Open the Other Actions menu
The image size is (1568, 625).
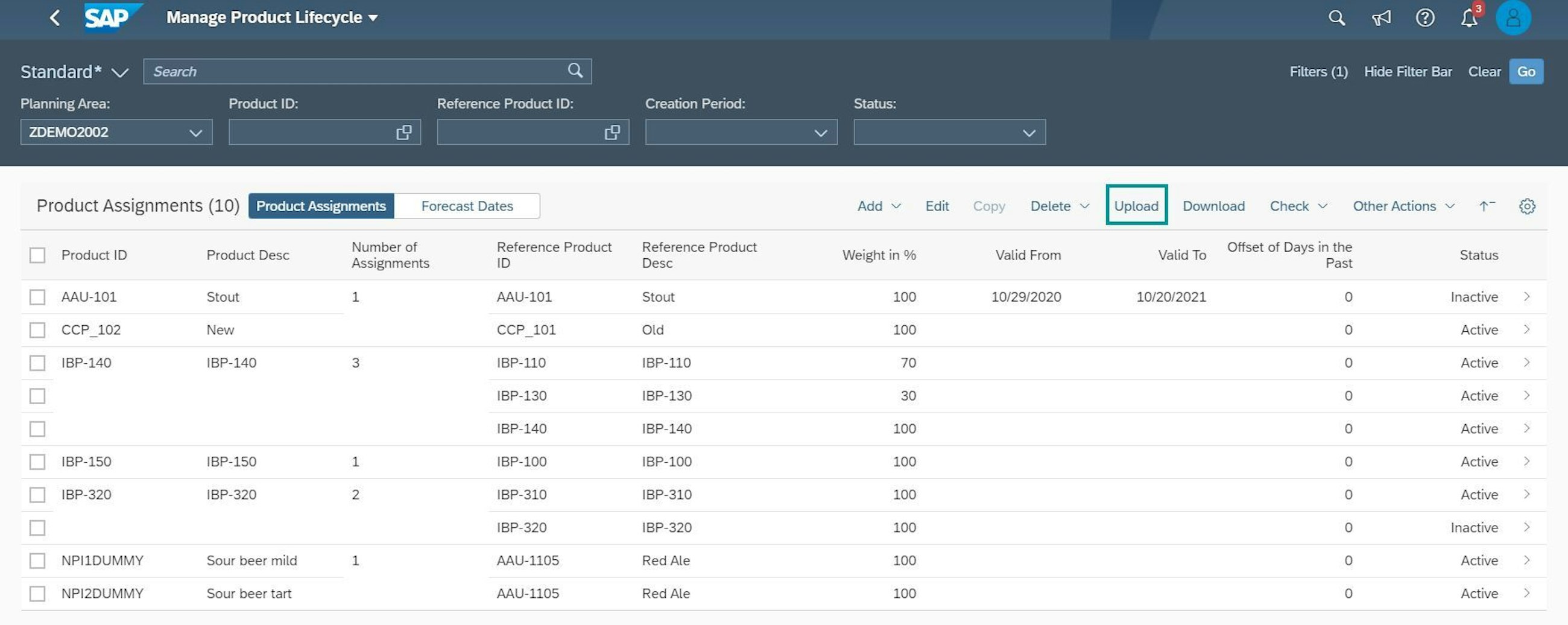pos(1403,206)
